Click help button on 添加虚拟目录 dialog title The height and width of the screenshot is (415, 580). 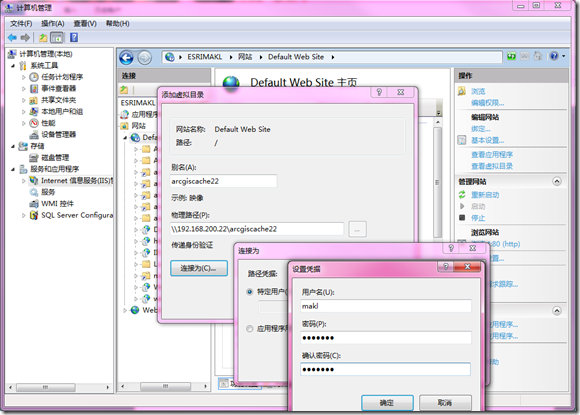[x=379, y=92]
